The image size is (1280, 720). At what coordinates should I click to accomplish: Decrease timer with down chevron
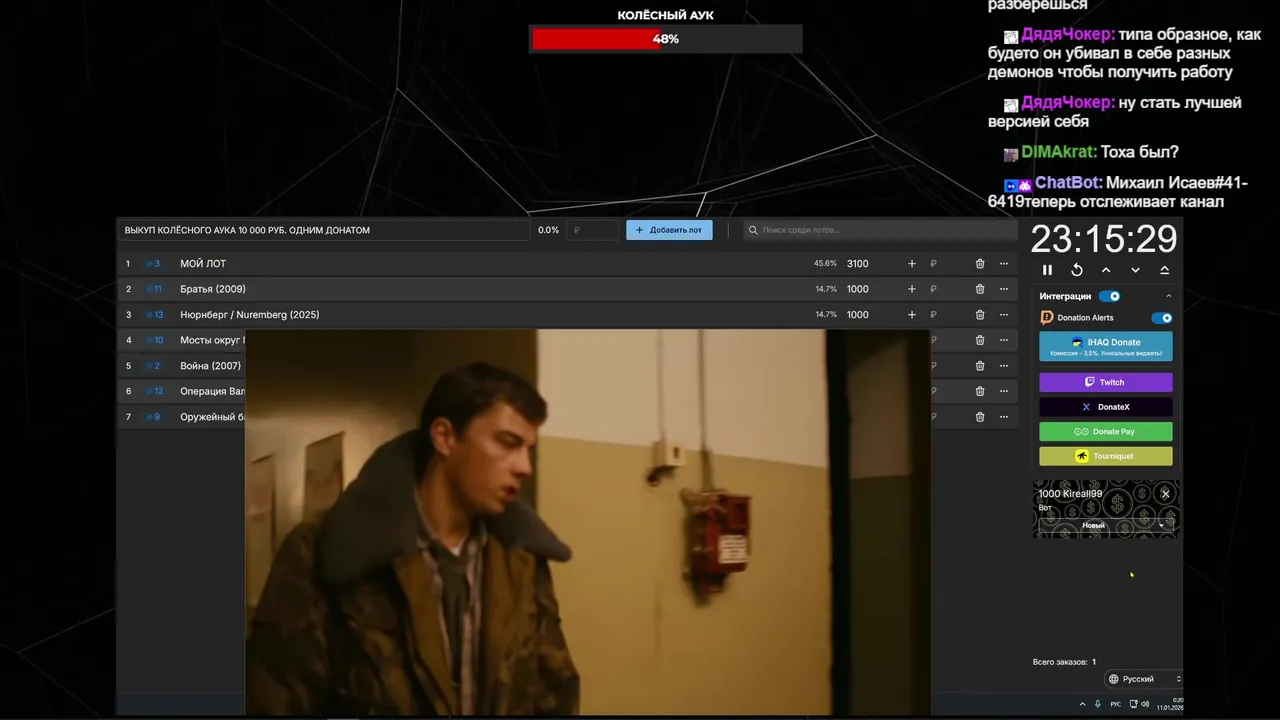pos(1135,270)
